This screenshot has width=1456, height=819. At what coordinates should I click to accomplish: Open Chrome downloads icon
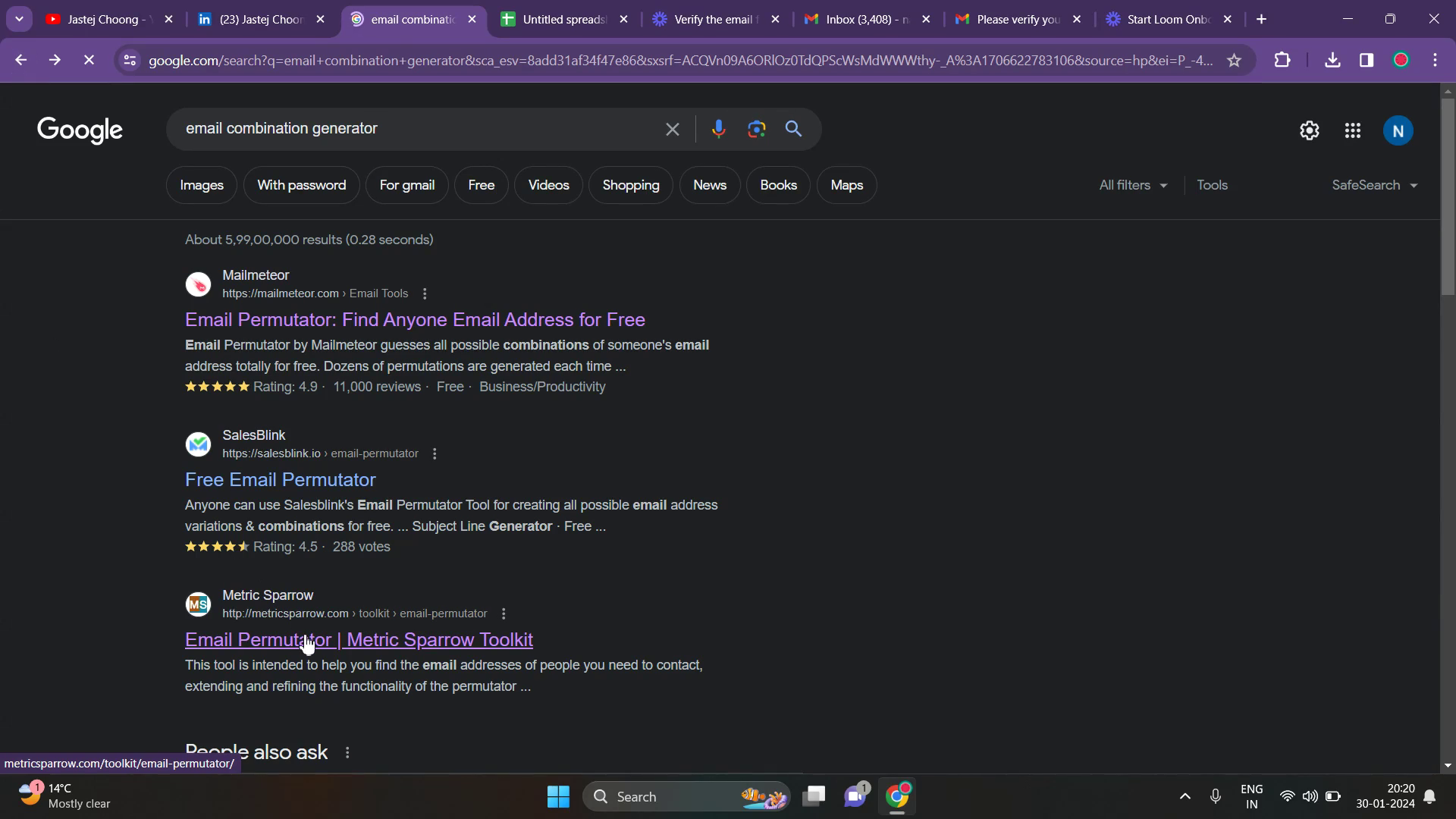pos(1332,60)
